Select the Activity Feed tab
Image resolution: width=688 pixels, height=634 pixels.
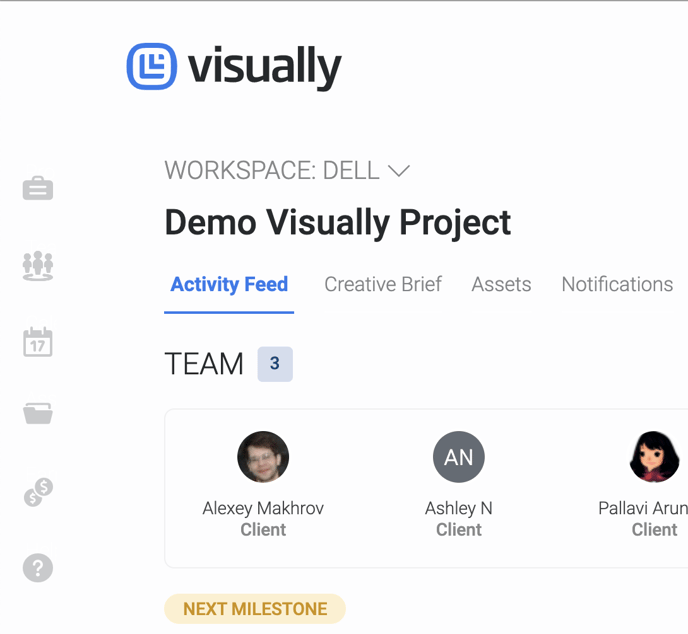click(x=229, y=284)
